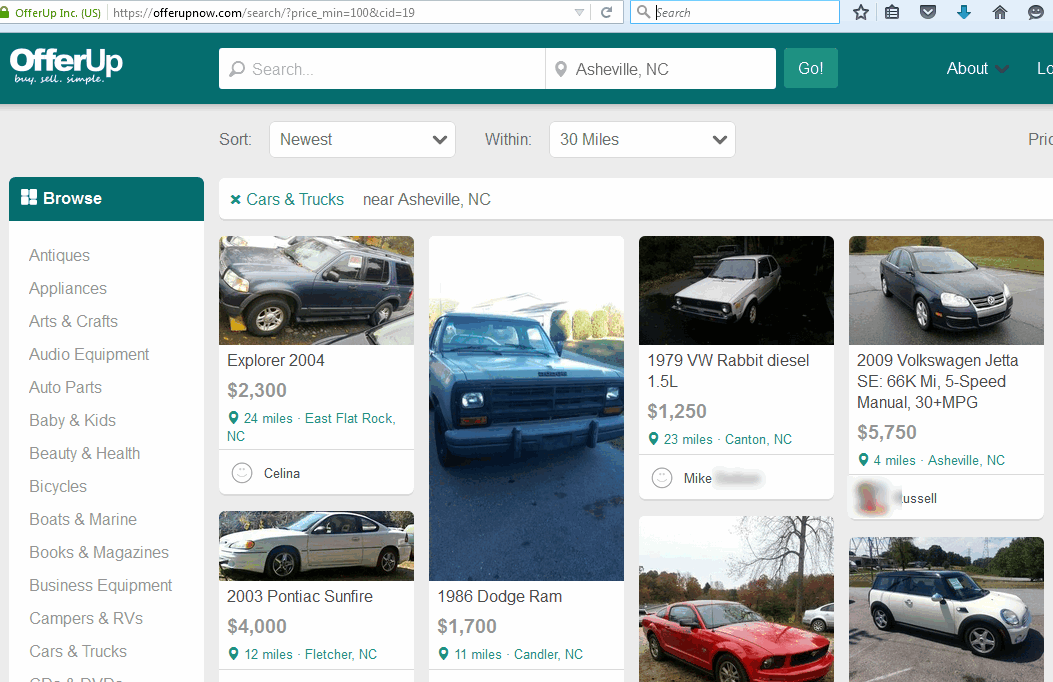Click the OfferUp logo
This screenshot has width=1053, height=682.
tap(66, 66)
